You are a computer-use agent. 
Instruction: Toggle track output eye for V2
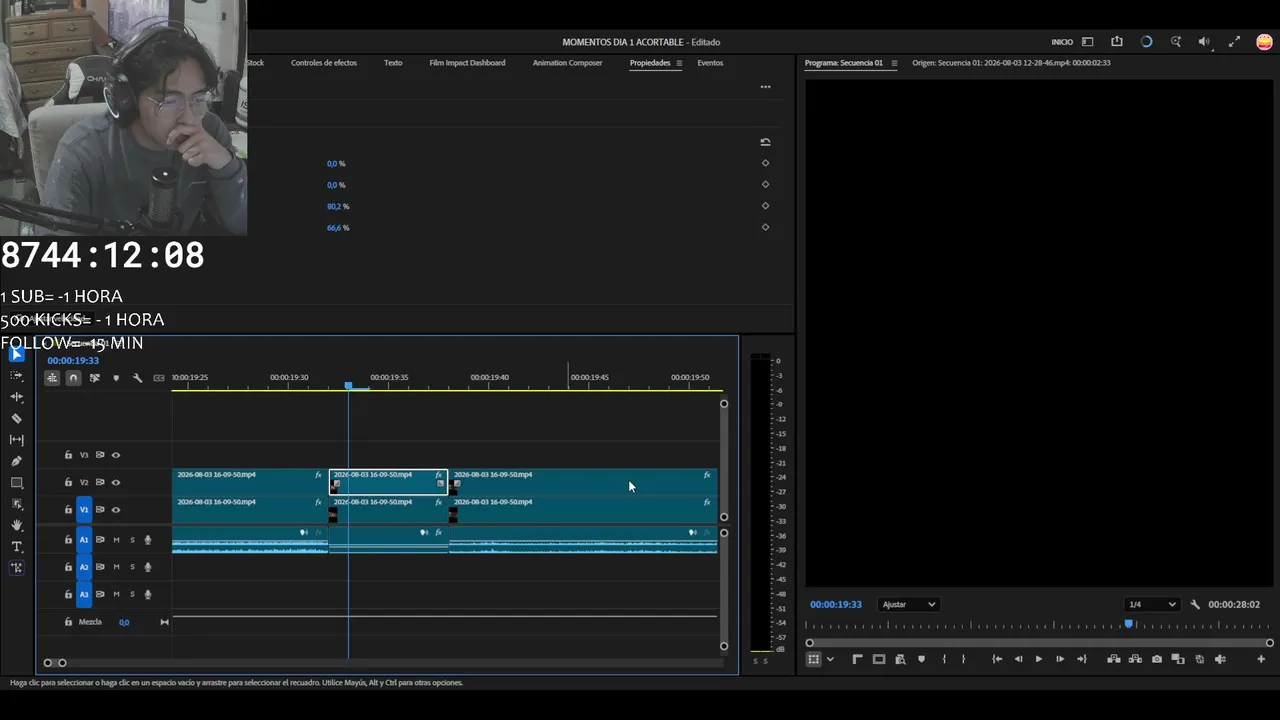pos(116,482)
